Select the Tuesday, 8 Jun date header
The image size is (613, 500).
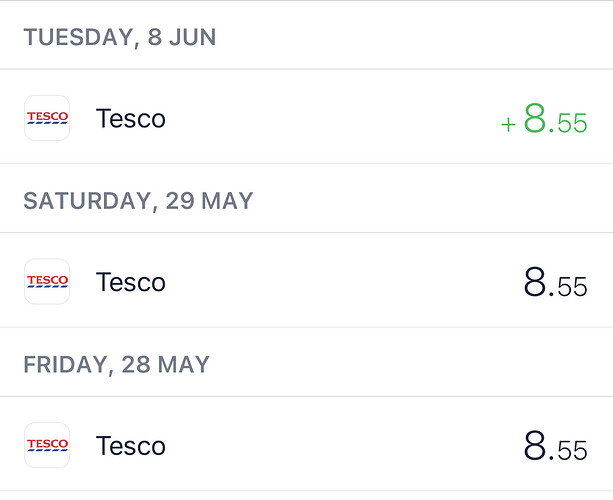pos(120,38)
